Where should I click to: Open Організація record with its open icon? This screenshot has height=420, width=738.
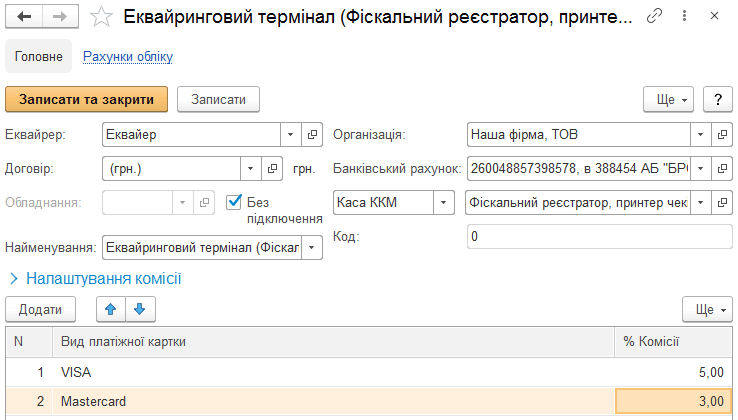pos(722,135)
